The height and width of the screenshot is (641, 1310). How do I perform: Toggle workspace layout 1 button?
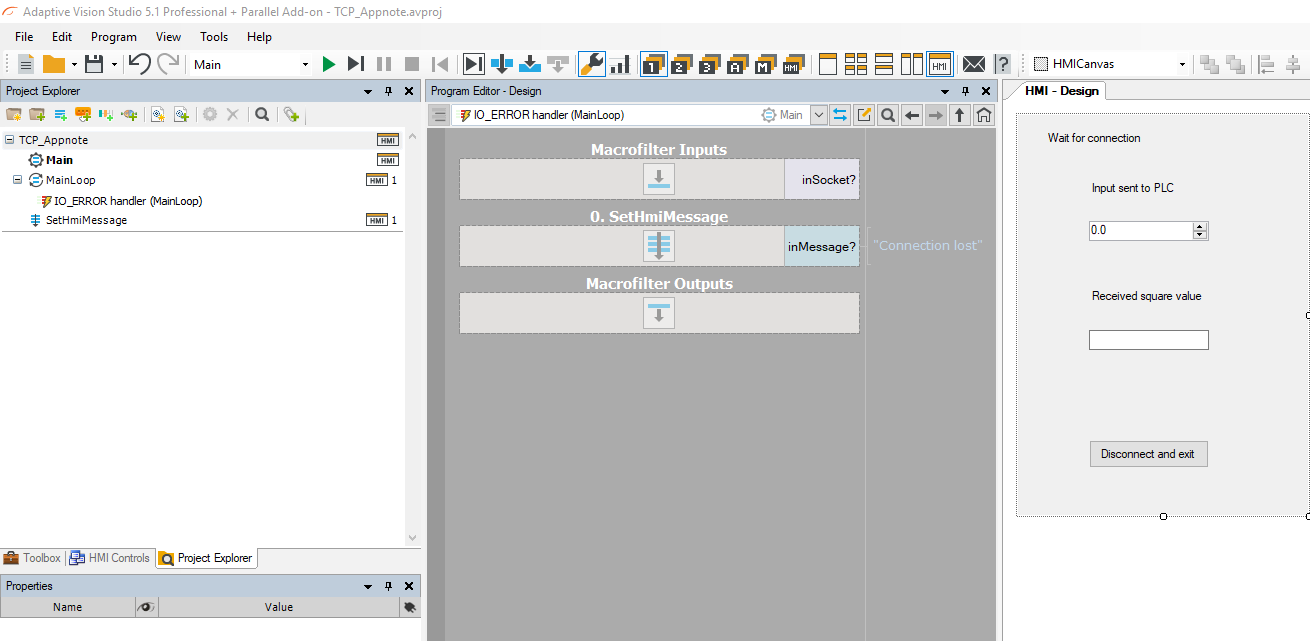[x=654, y=64]
